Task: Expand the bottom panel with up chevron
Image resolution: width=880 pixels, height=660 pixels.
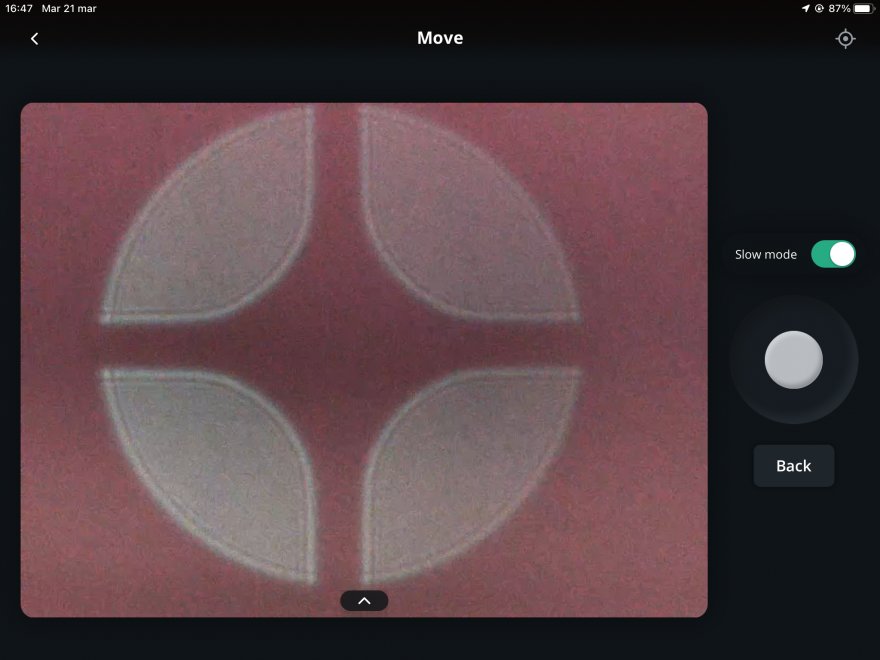Action: coord(364,601)
